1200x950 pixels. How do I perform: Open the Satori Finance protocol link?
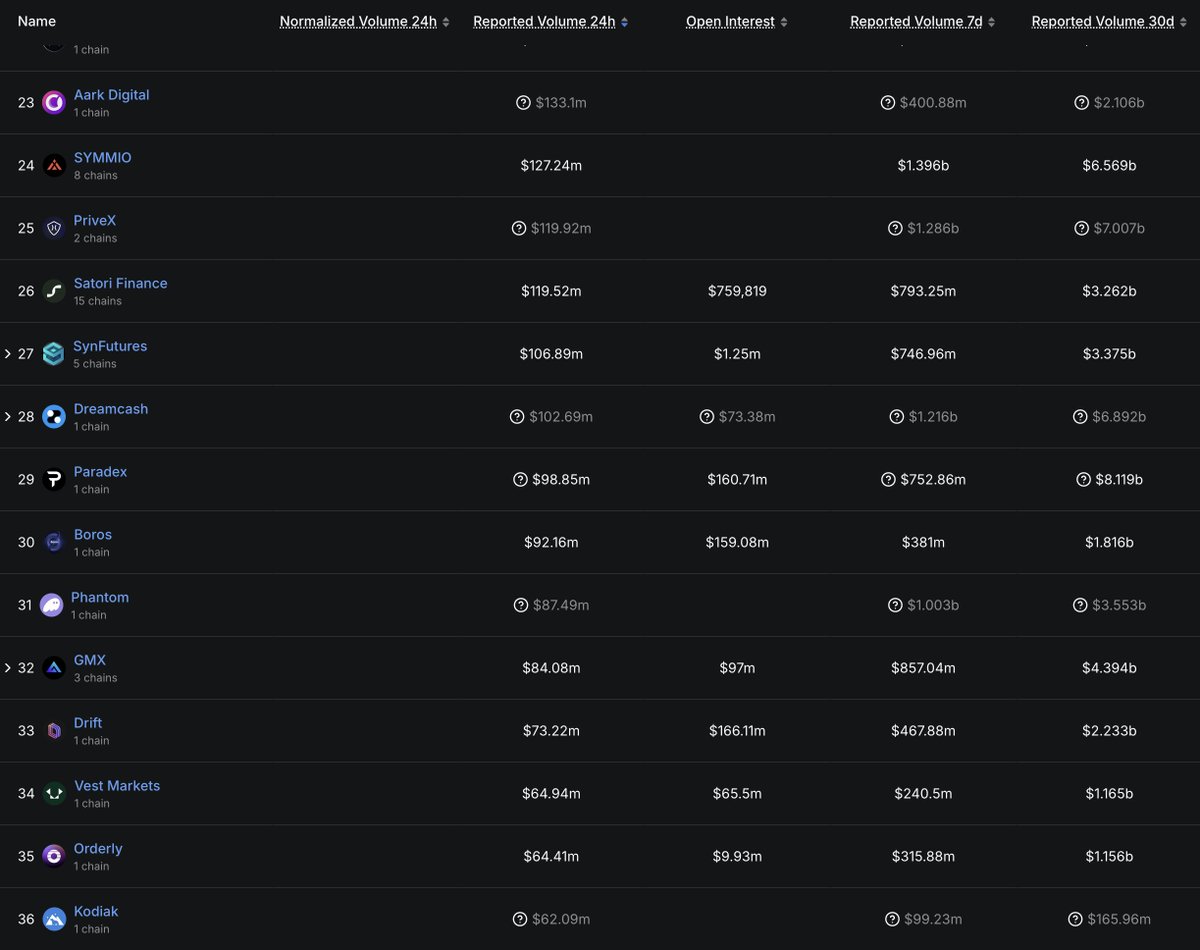tap(120, 283)
